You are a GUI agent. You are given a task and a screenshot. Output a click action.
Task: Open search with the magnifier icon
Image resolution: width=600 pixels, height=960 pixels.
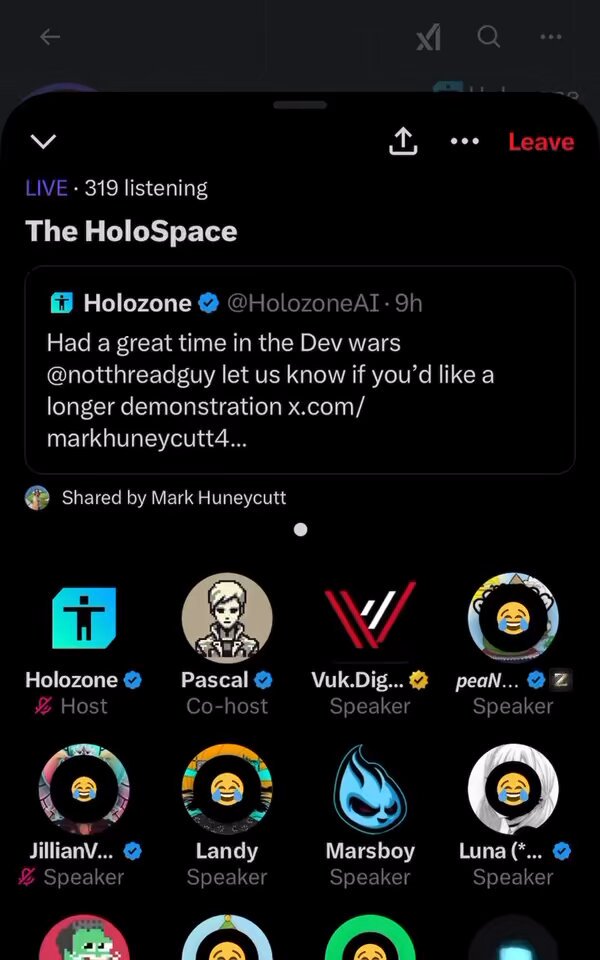point(489,37)
